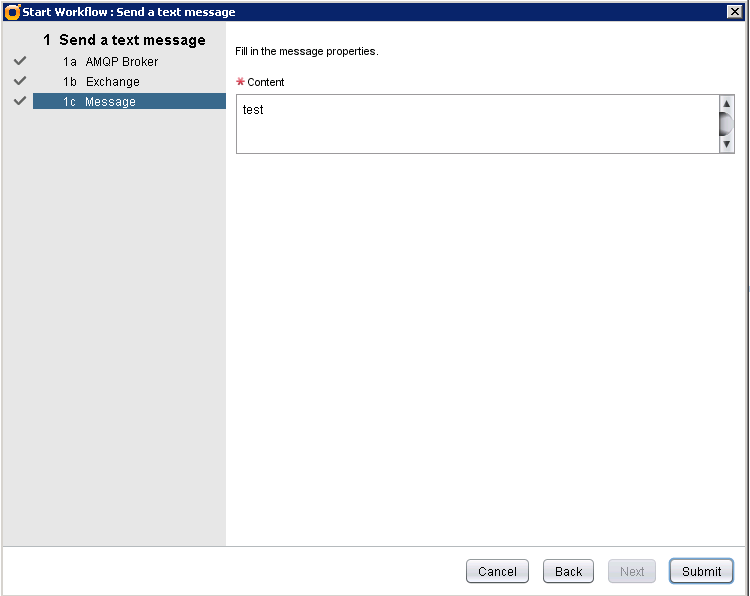Focus the Content text area
This screenshot has height=596, width=750.
pos(477,124)
